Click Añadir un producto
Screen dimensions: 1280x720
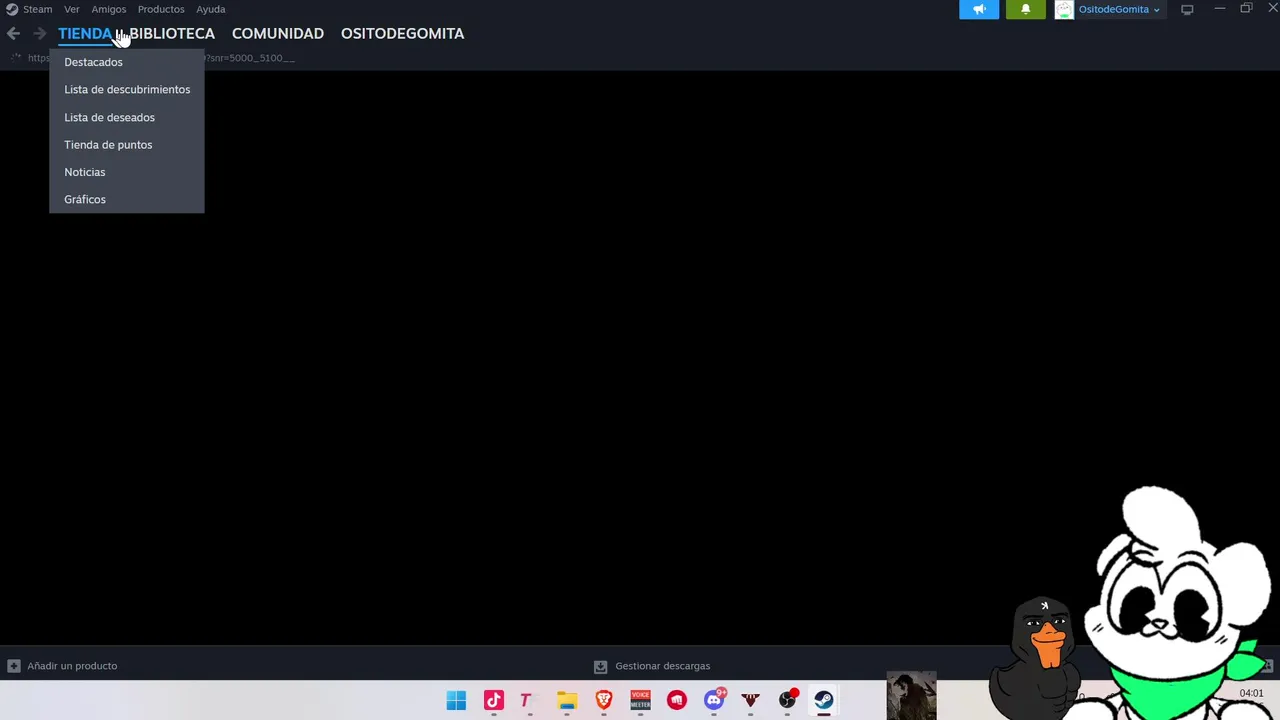coord(72,666)
